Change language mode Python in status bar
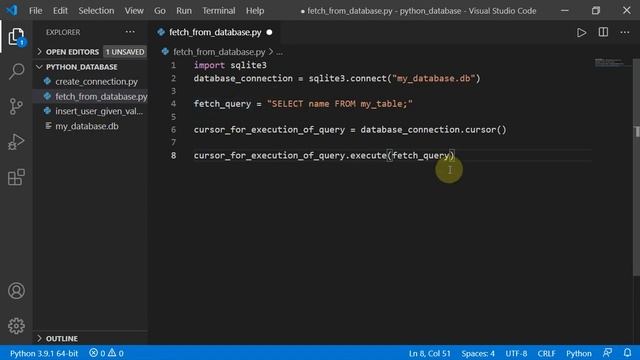This screenshot has height=360, width=640. click(578, 353)
